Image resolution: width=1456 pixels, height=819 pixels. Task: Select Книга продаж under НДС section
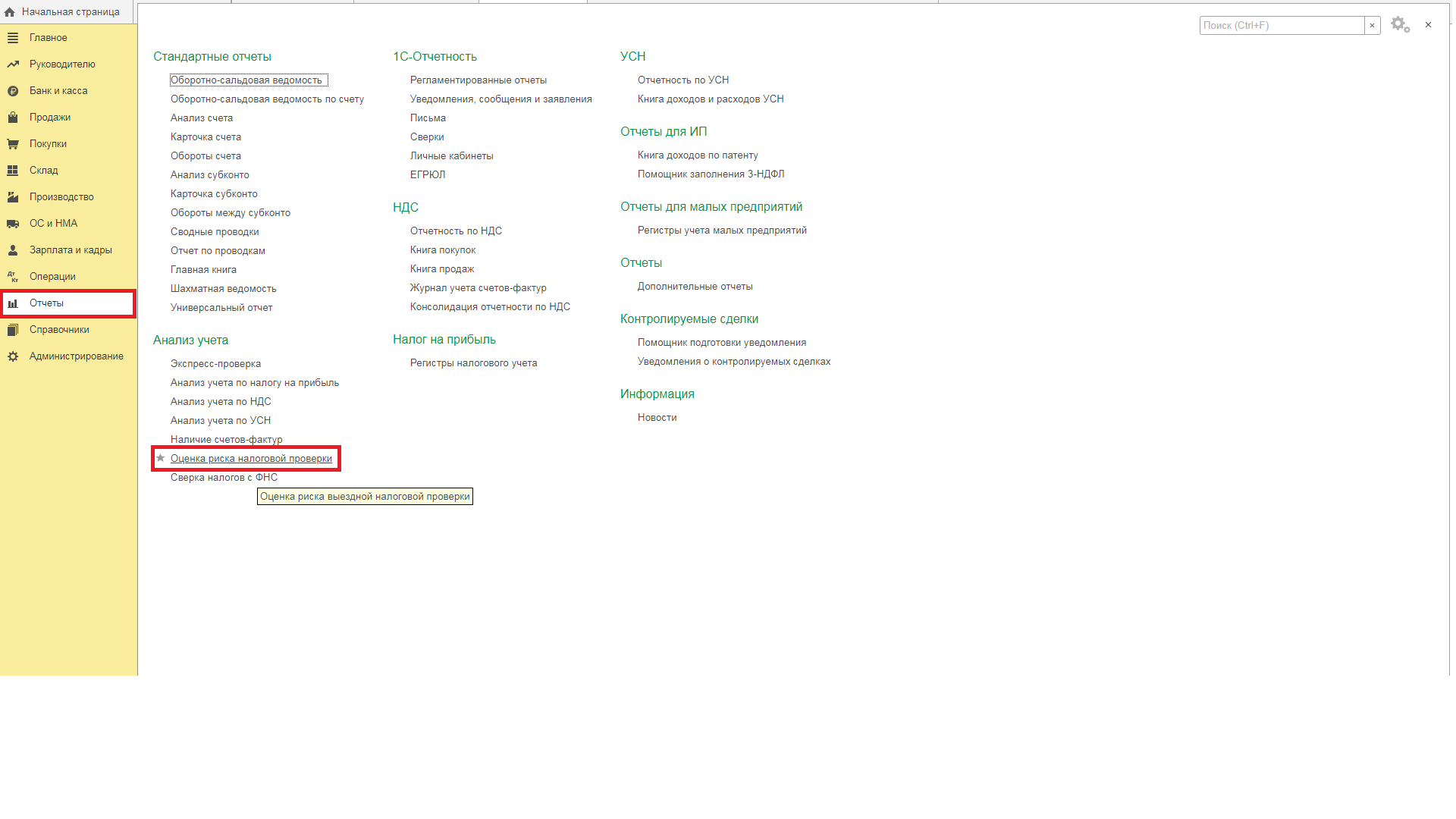click(x=441, y=268)
